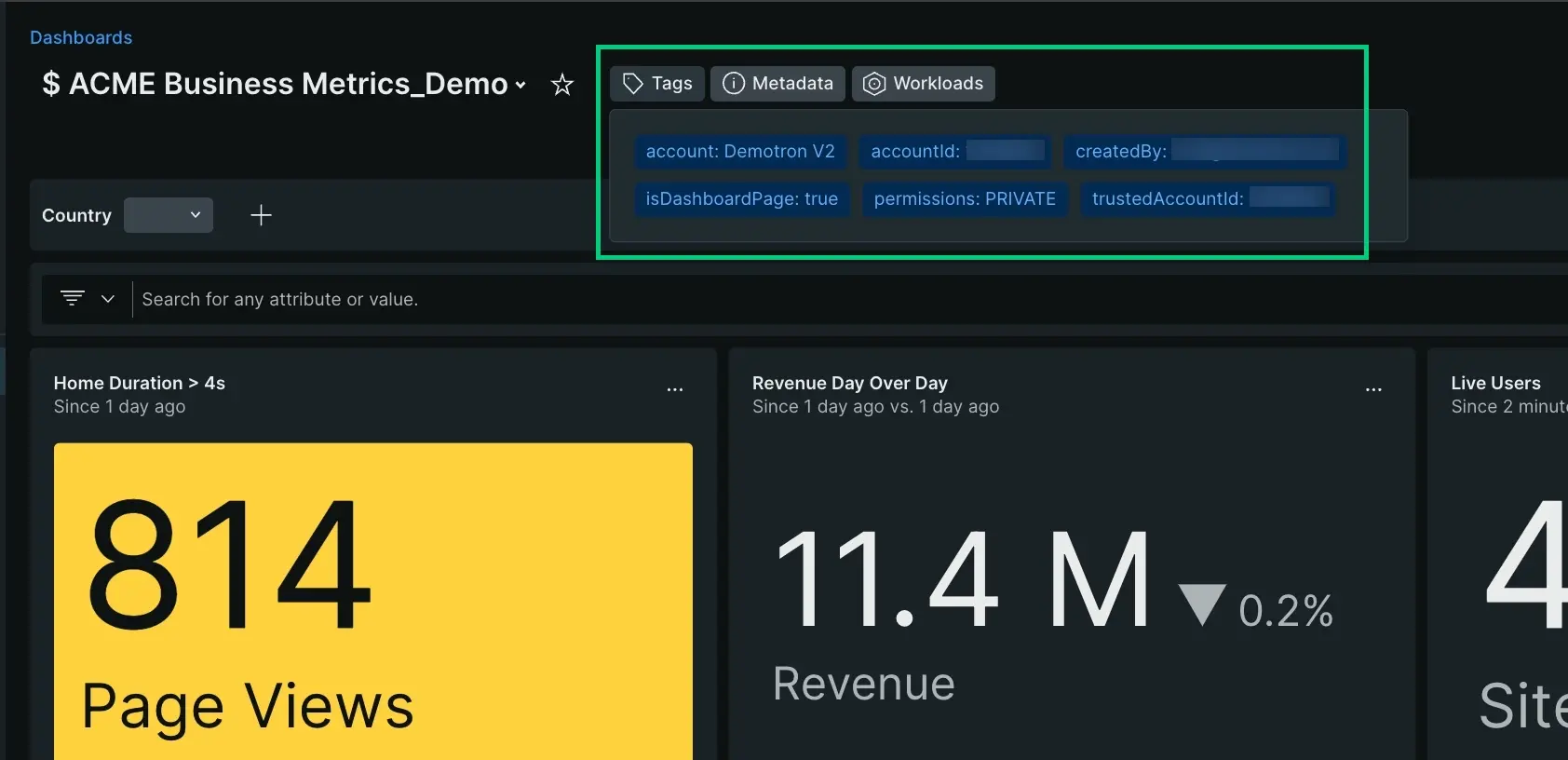Click the isDashboardPage: true tag
1568x760 pixels.
[742, 198]
